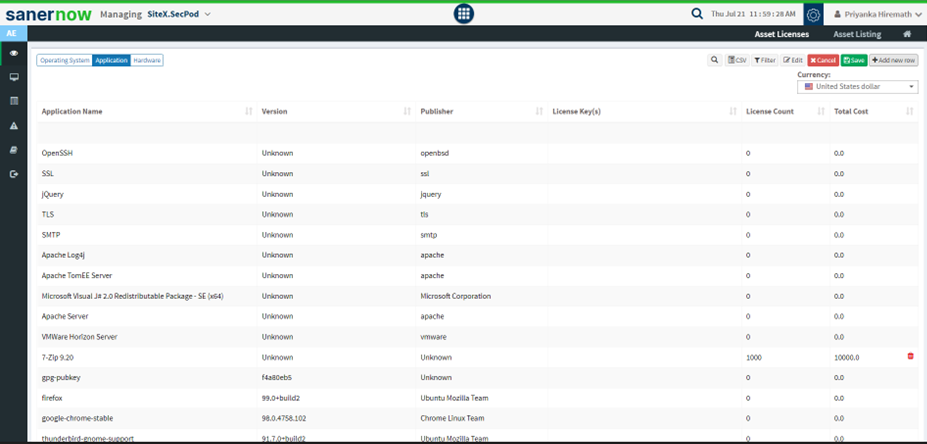The height and width of the screenshot is (444, 927).
Task: Select the firefox application name
Action: click(x=52, y=398)
